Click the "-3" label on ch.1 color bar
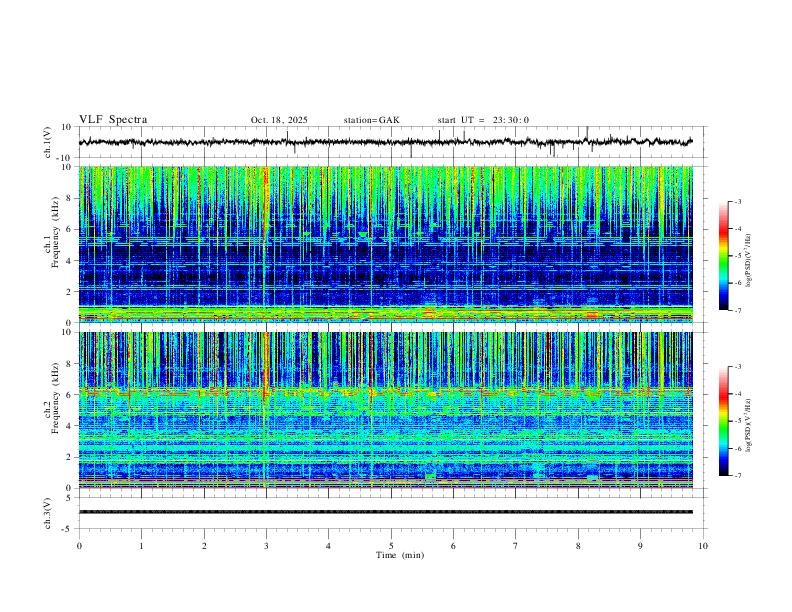Viewport: 792px width, 612px height. [738, 201]
